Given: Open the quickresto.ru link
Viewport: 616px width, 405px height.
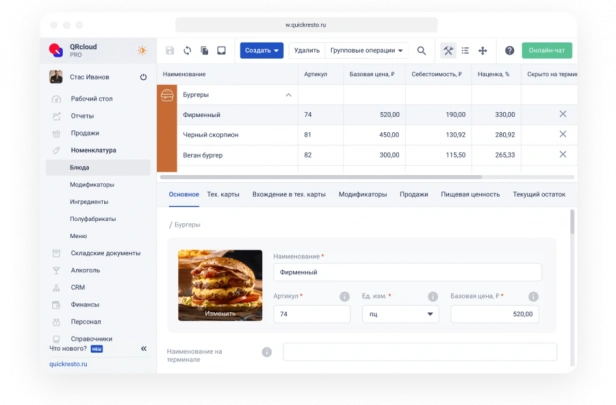Looking at the screenshot, I should (x=68, y=364).
